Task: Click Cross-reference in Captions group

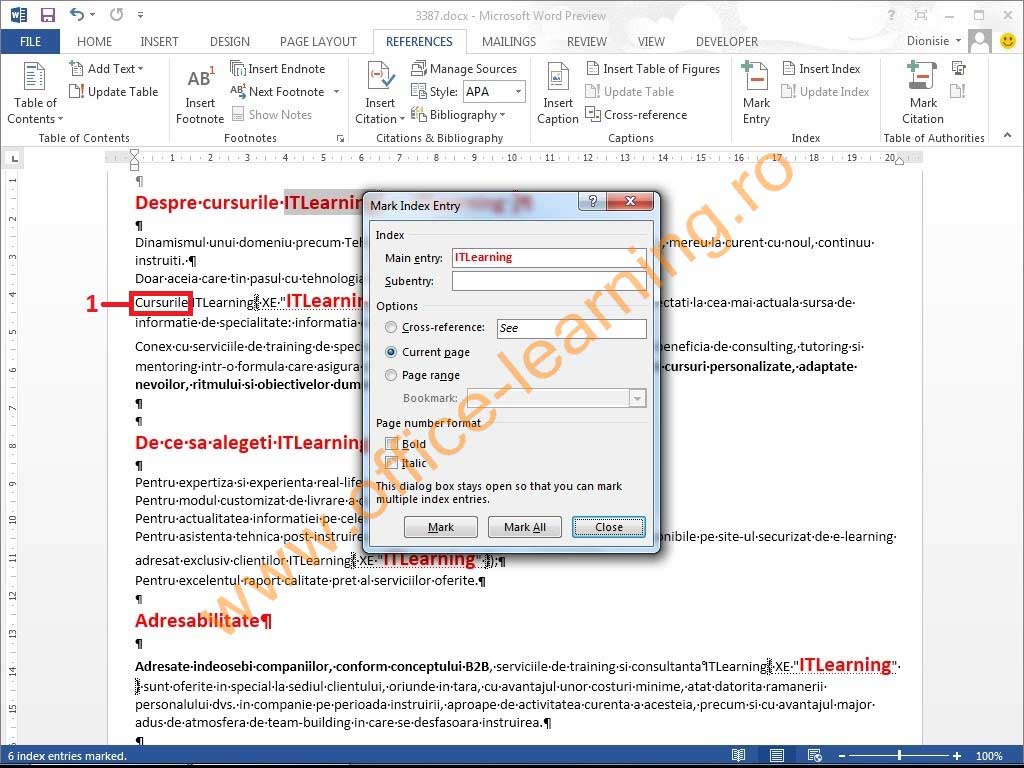Action: click(636, 115)
